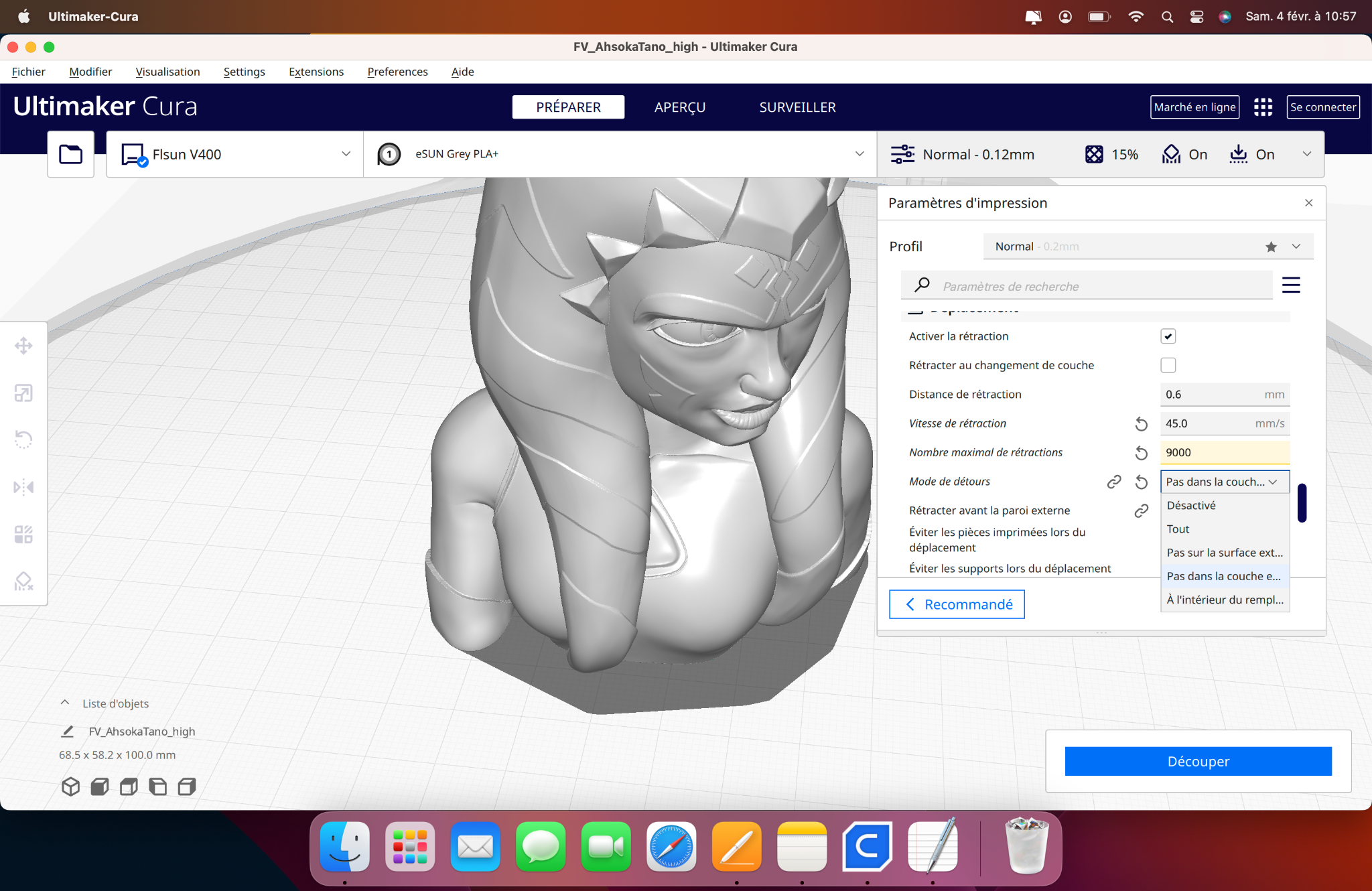Click the open file folder icon

click(70, 154)
